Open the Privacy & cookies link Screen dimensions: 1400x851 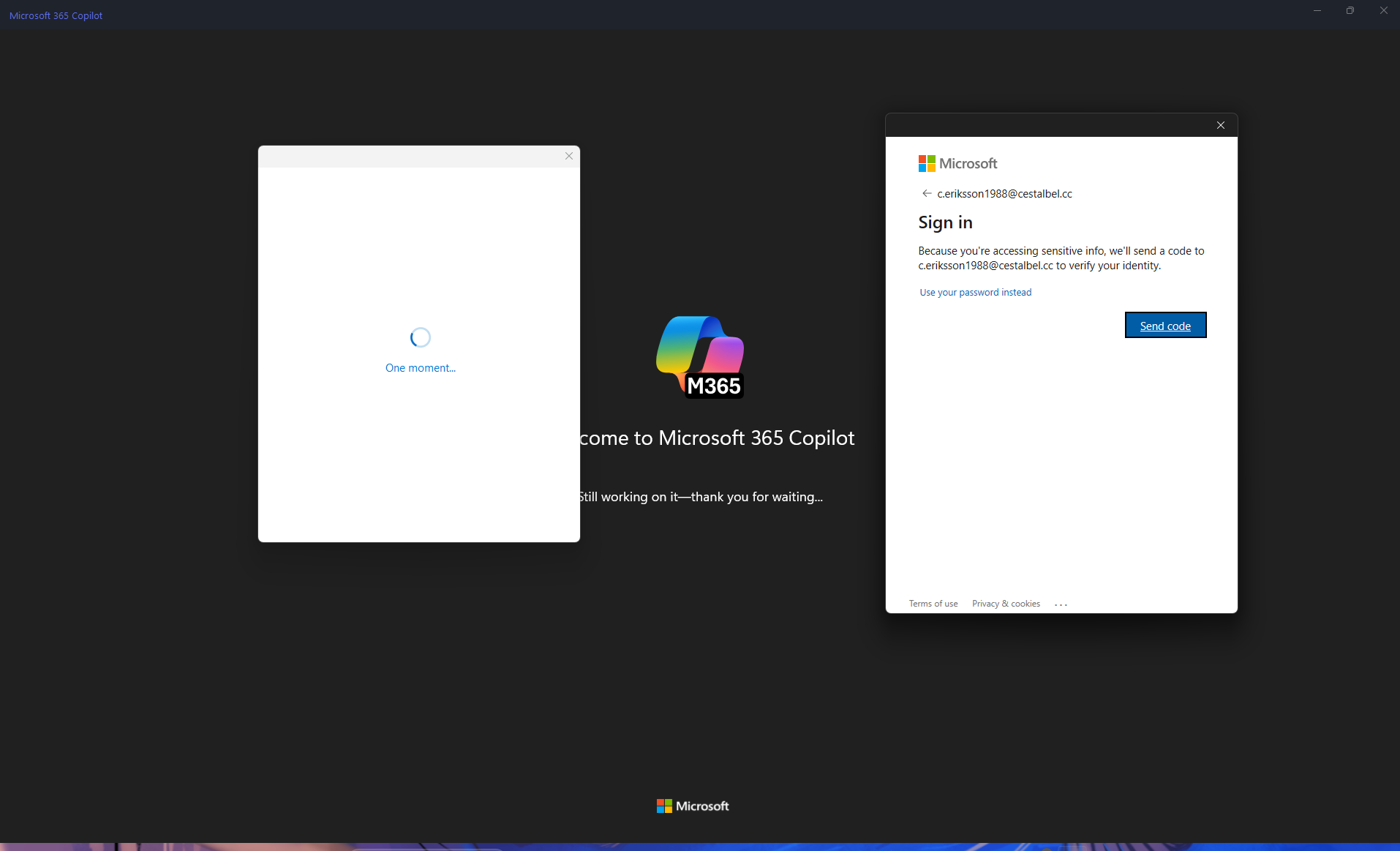pyautogui.click(x=1006, y=604)
